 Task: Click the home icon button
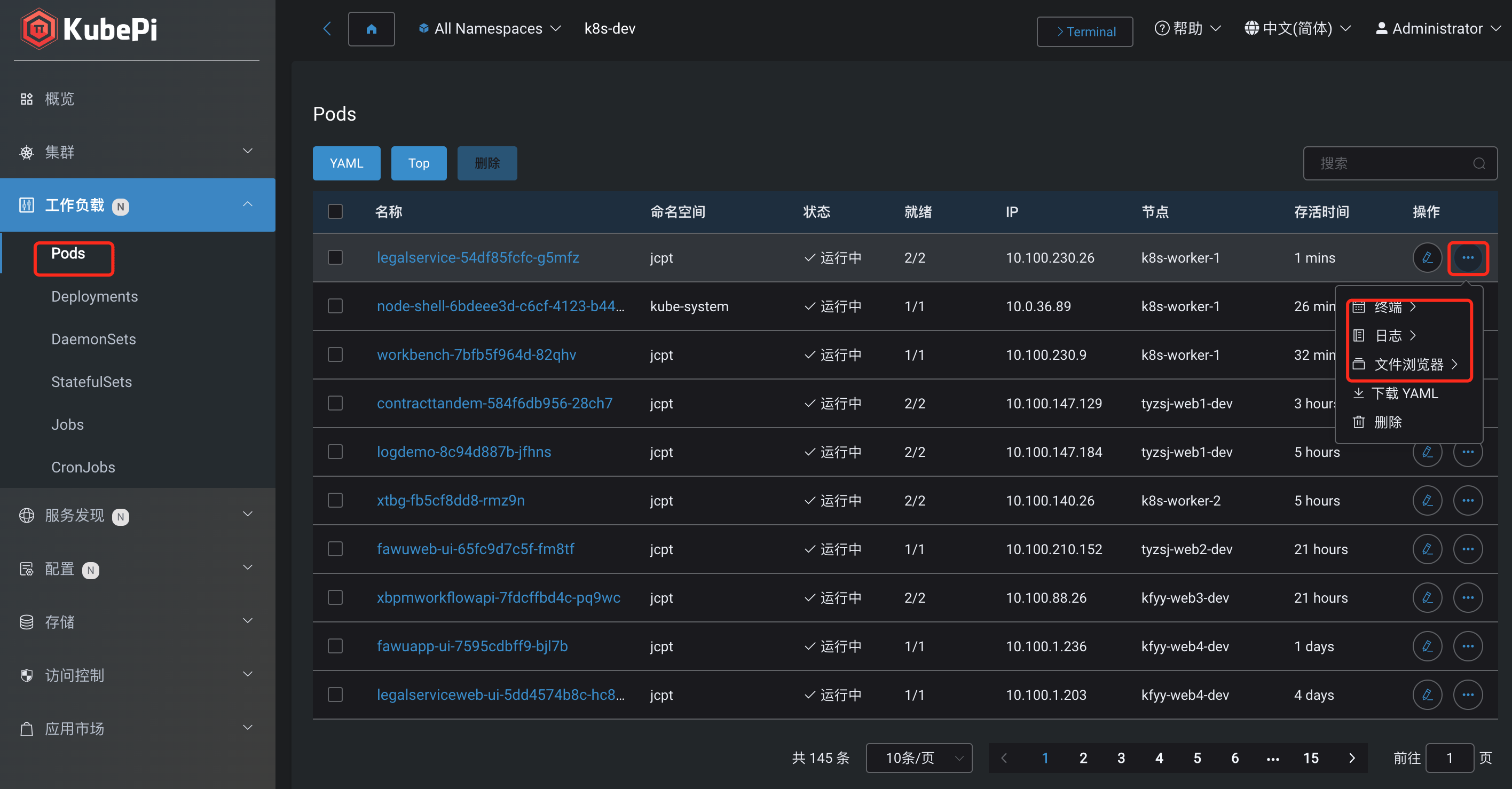point(371,29)
